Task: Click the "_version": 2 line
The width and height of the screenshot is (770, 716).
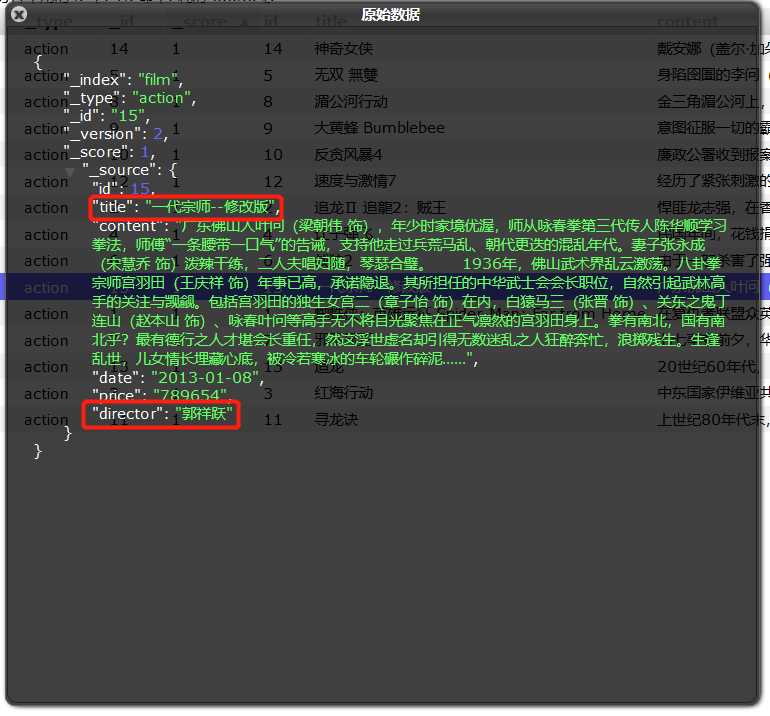Action: (115, 134)
